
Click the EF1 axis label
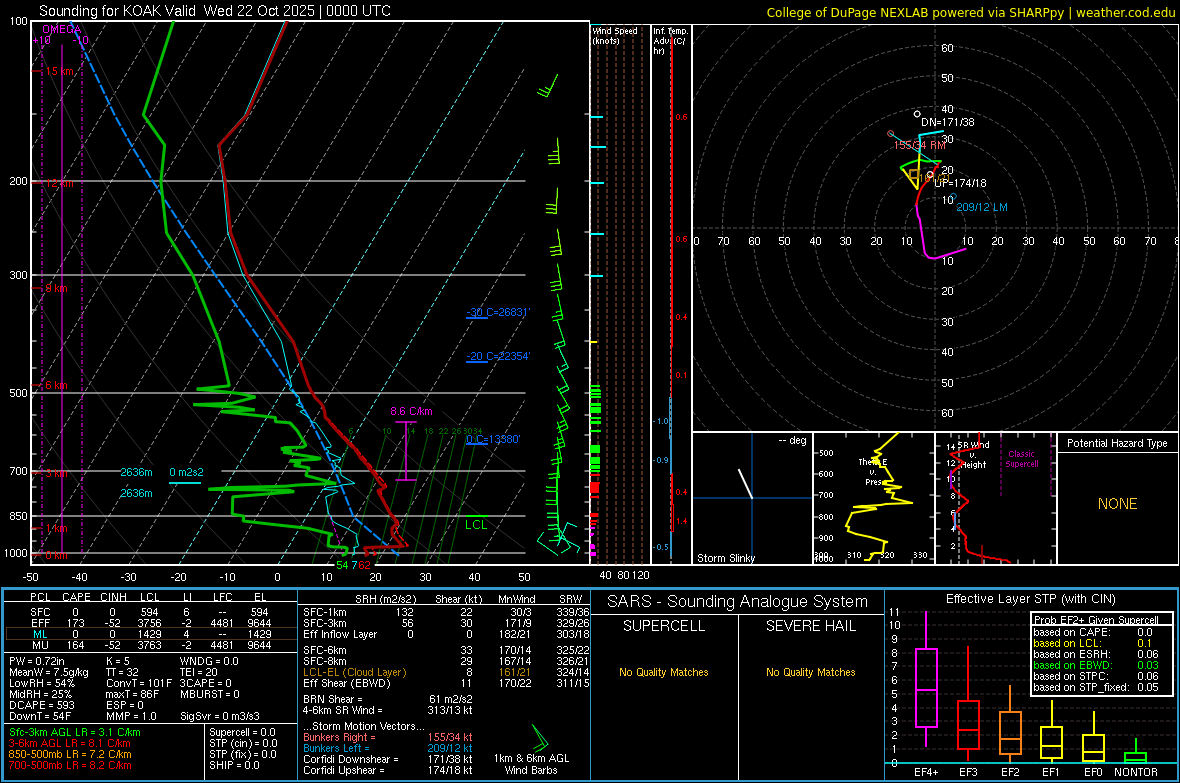tap(1051, 772)
